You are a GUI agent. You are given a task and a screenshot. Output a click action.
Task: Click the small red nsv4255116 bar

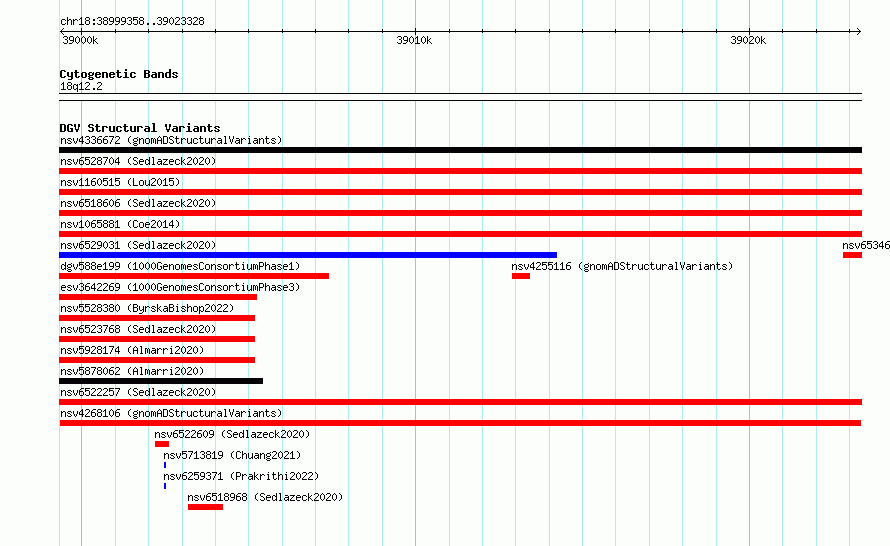[520, 276]
